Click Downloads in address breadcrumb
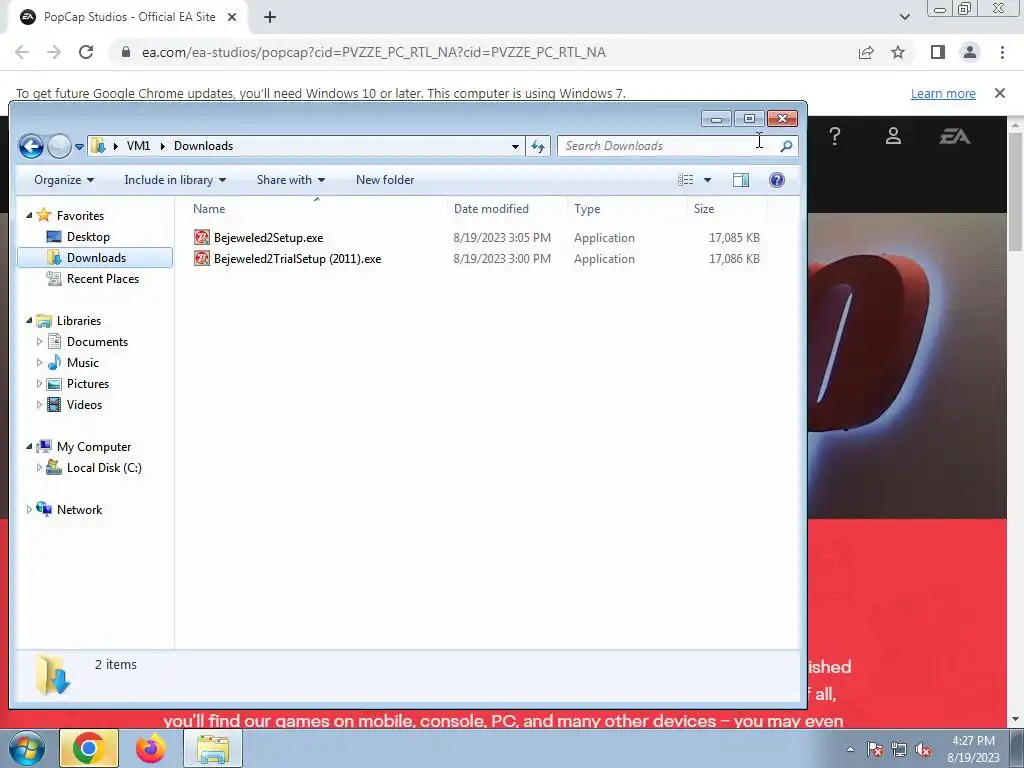This screenshot has height=768, width=1024. point(203,146)
